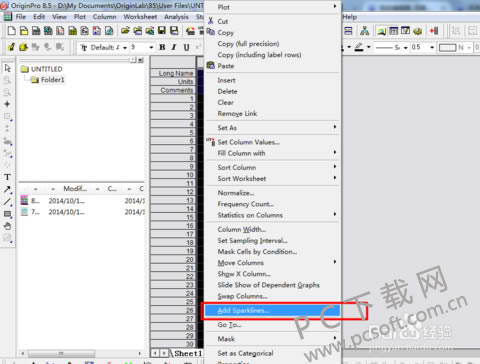Toggle Underline formatting

click(186, 47)
